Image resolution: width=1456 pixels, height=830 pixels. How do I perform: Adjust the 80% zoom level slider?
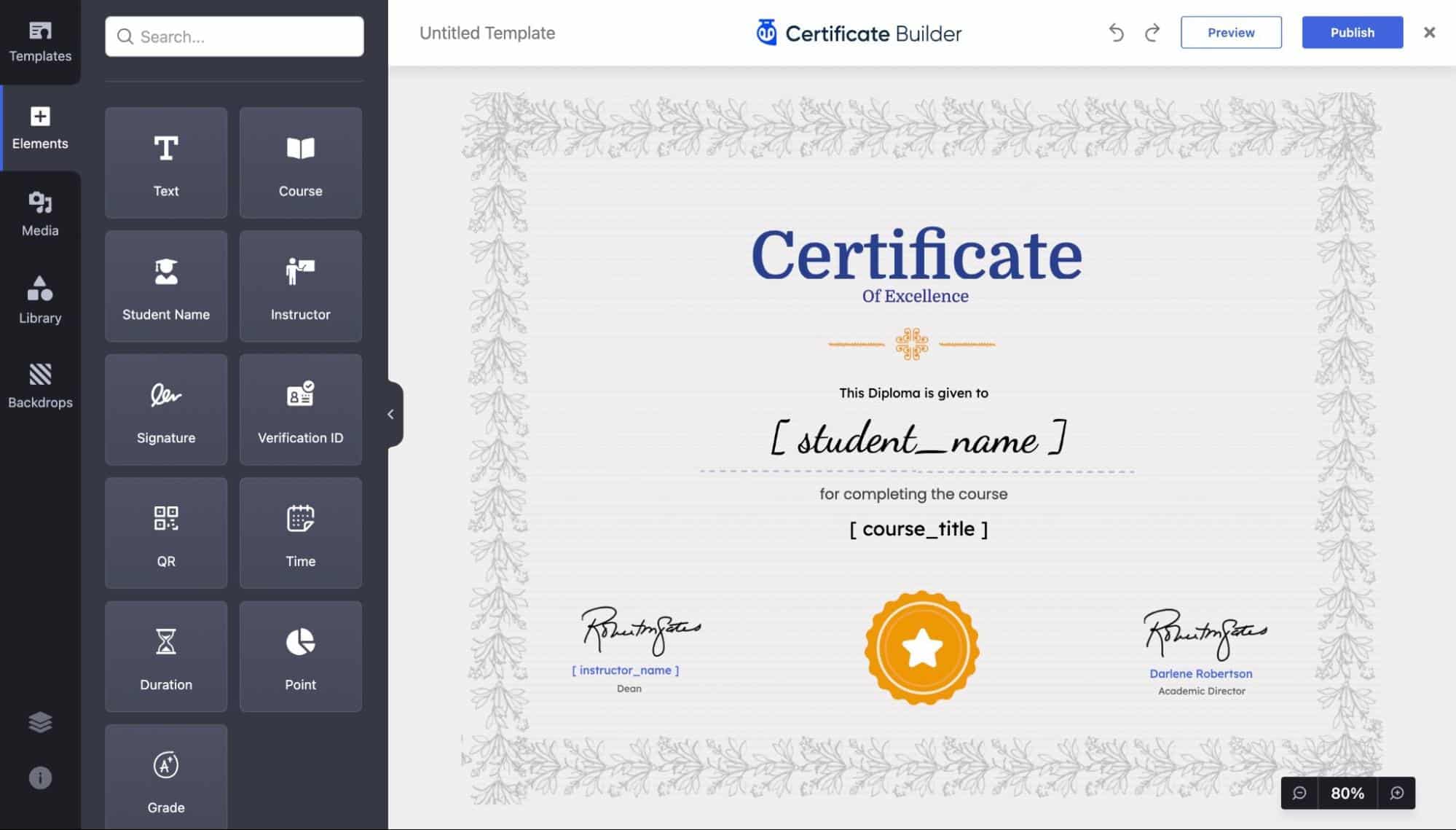tap(1348, 792)
